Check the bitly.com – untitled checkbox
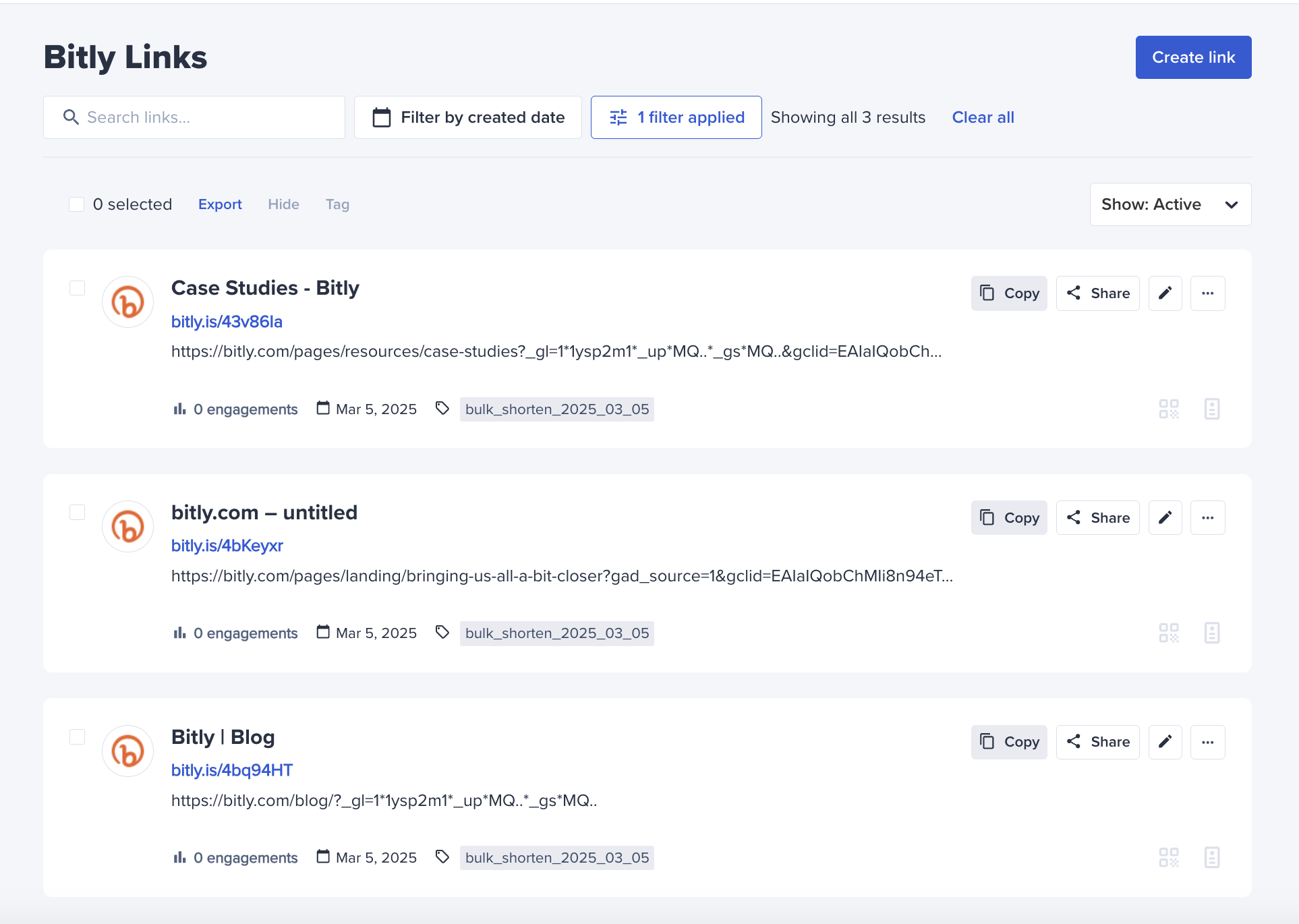This screenshot has width=1299, height=924. point(78,513)
